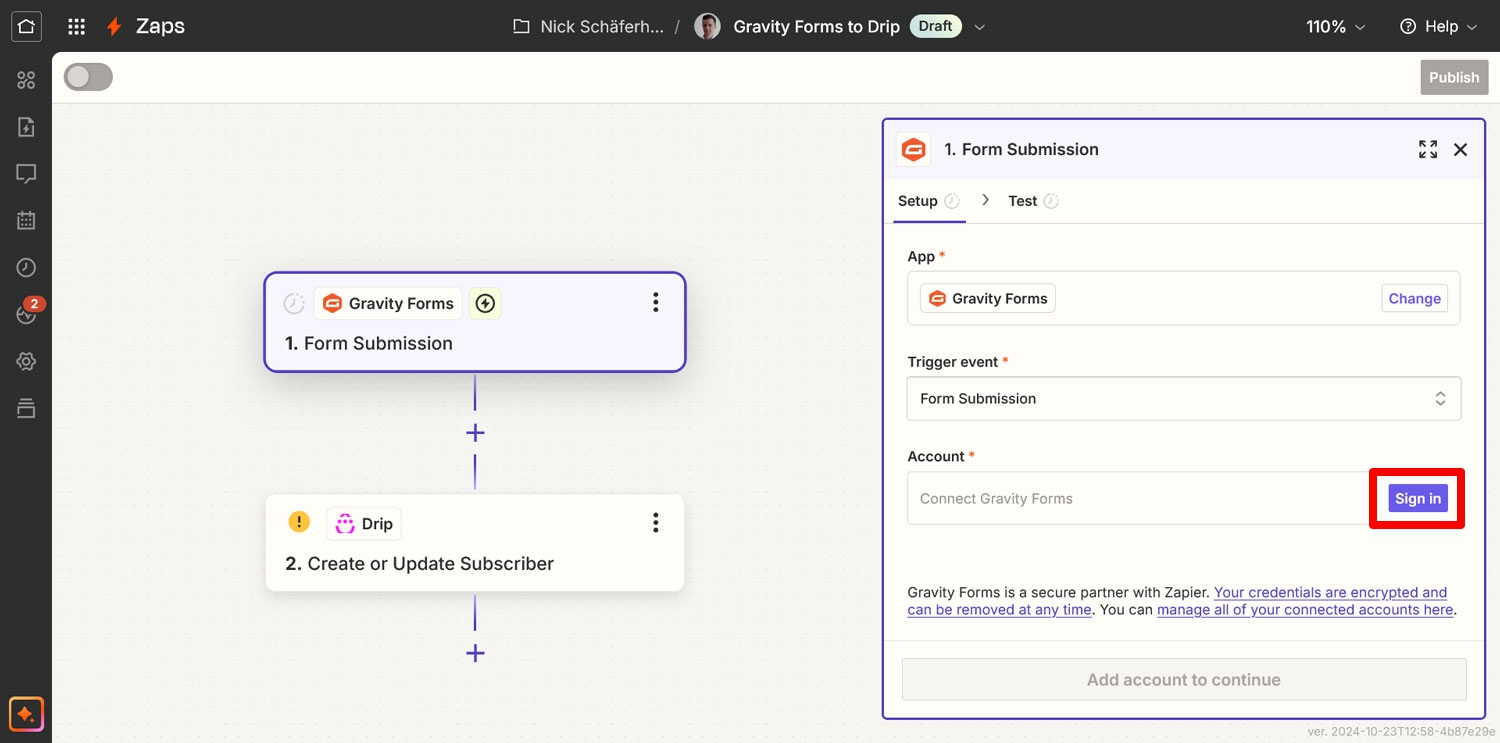
Task: Click the Publish button
Action: click(x=1454, y=77)
